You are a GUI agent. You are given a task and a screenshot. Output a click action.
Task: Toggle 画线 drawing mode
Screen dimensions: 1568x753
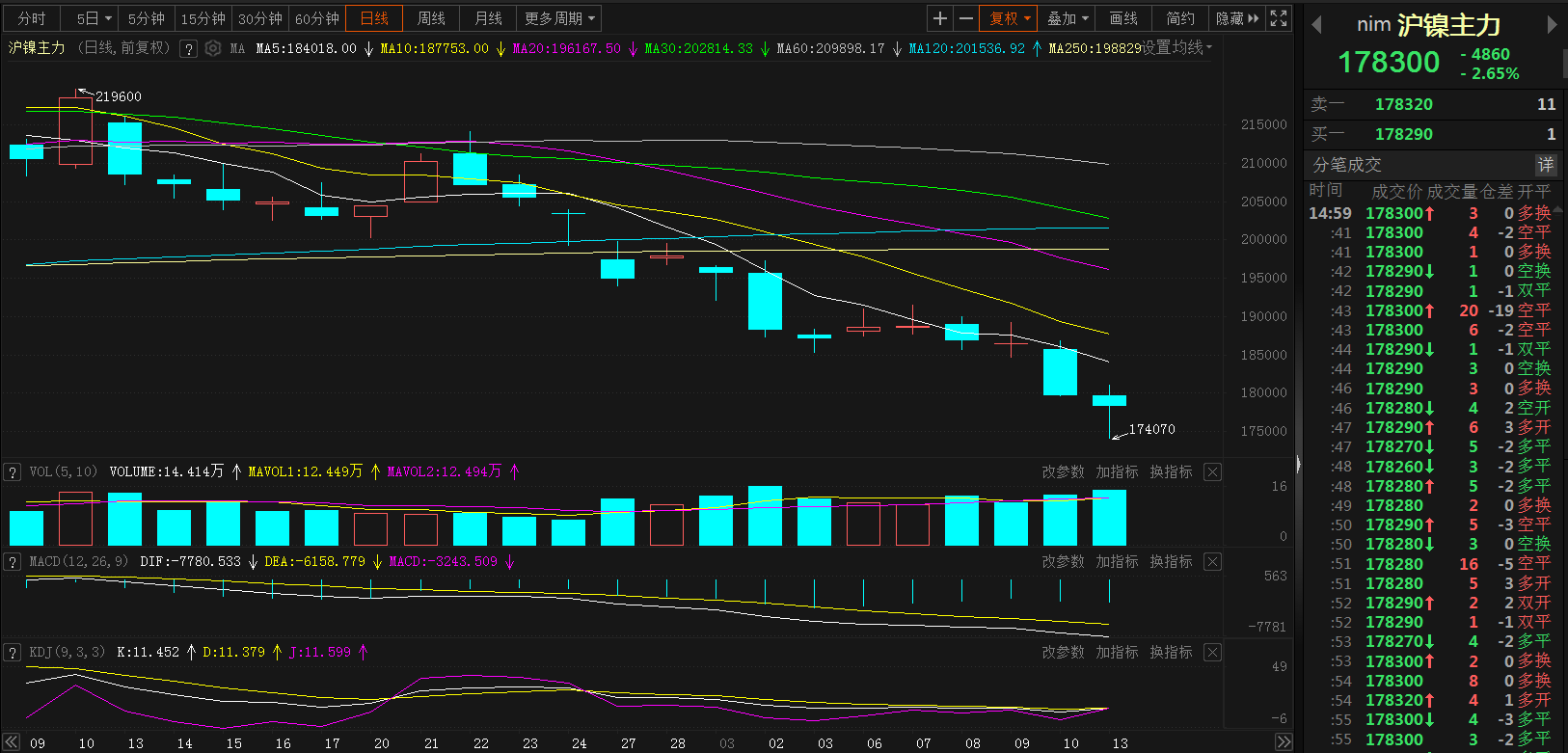pyautogui.click(x=1123, y=18)
